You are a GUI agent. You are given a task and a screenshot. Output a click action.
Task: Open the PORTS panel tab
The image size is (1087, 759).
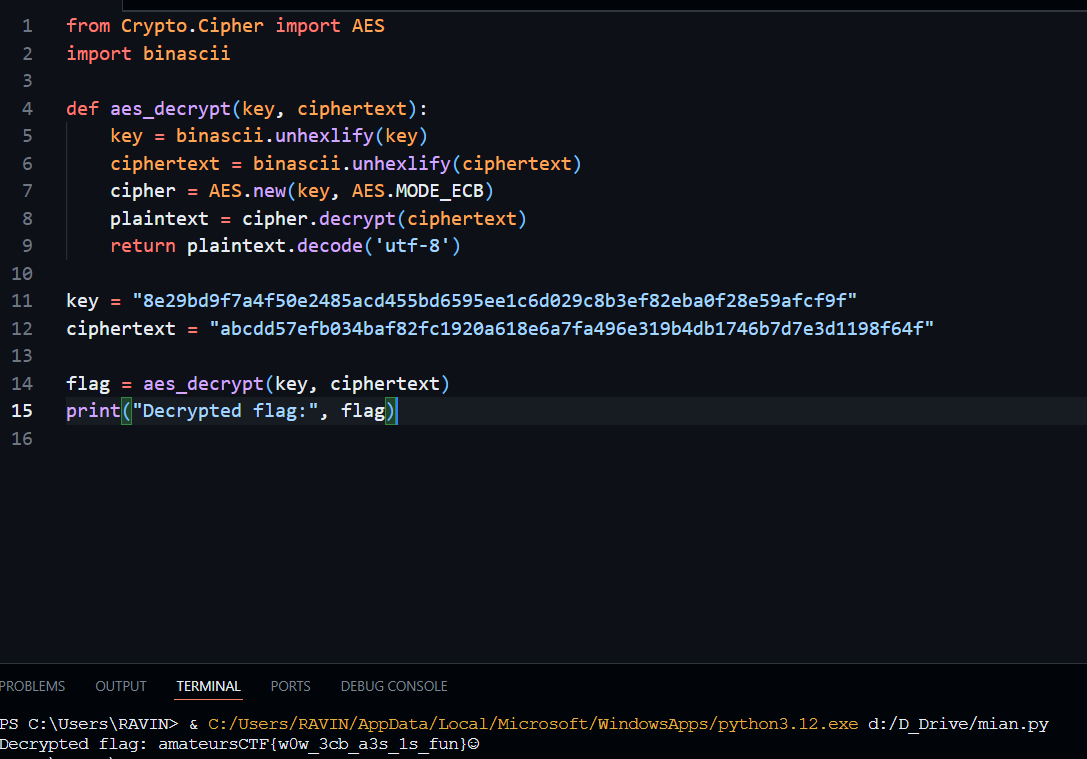[x=290, y=686]
